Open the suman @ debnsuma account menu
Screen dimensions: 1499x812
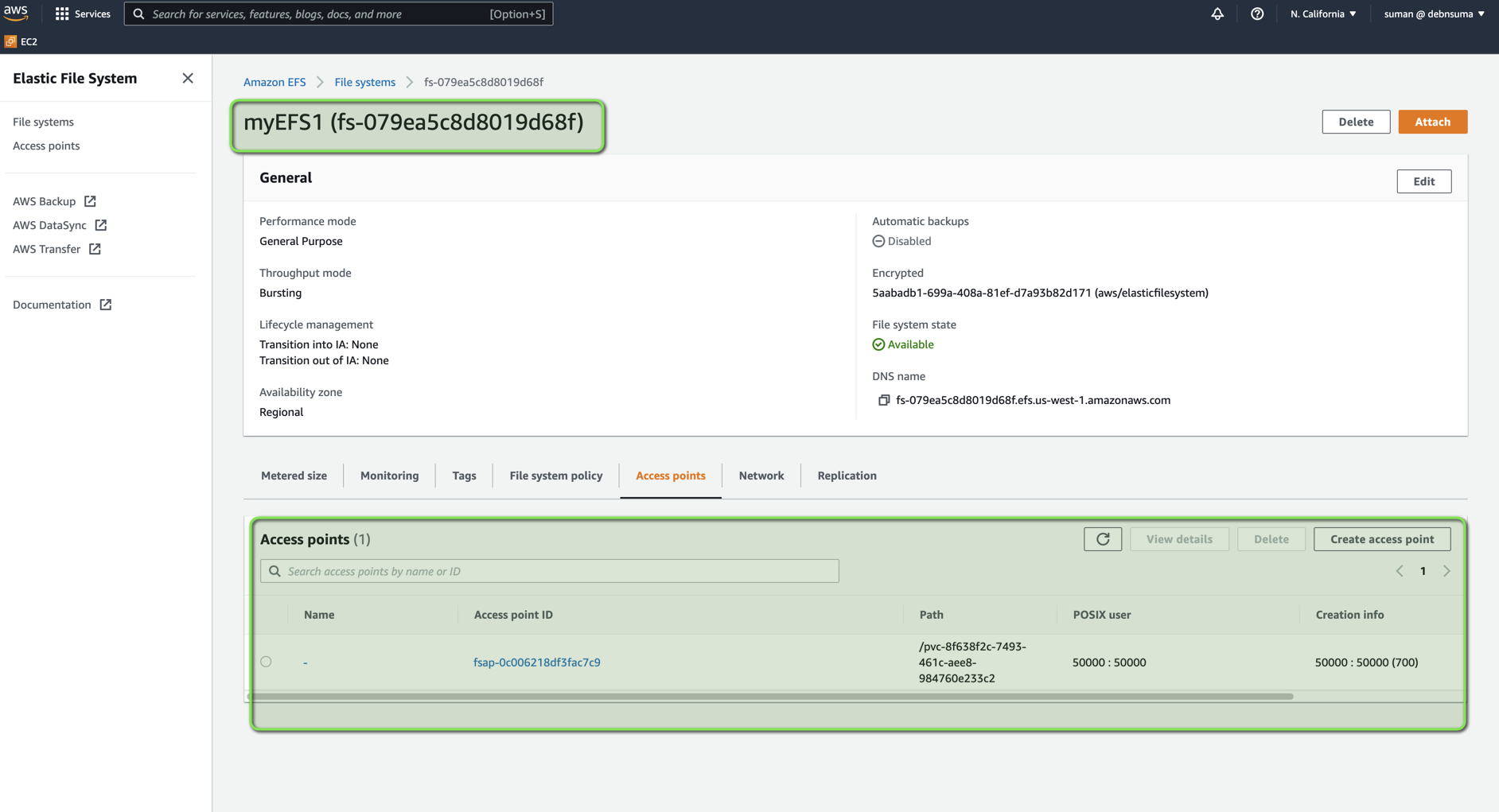pos(1434,14)
